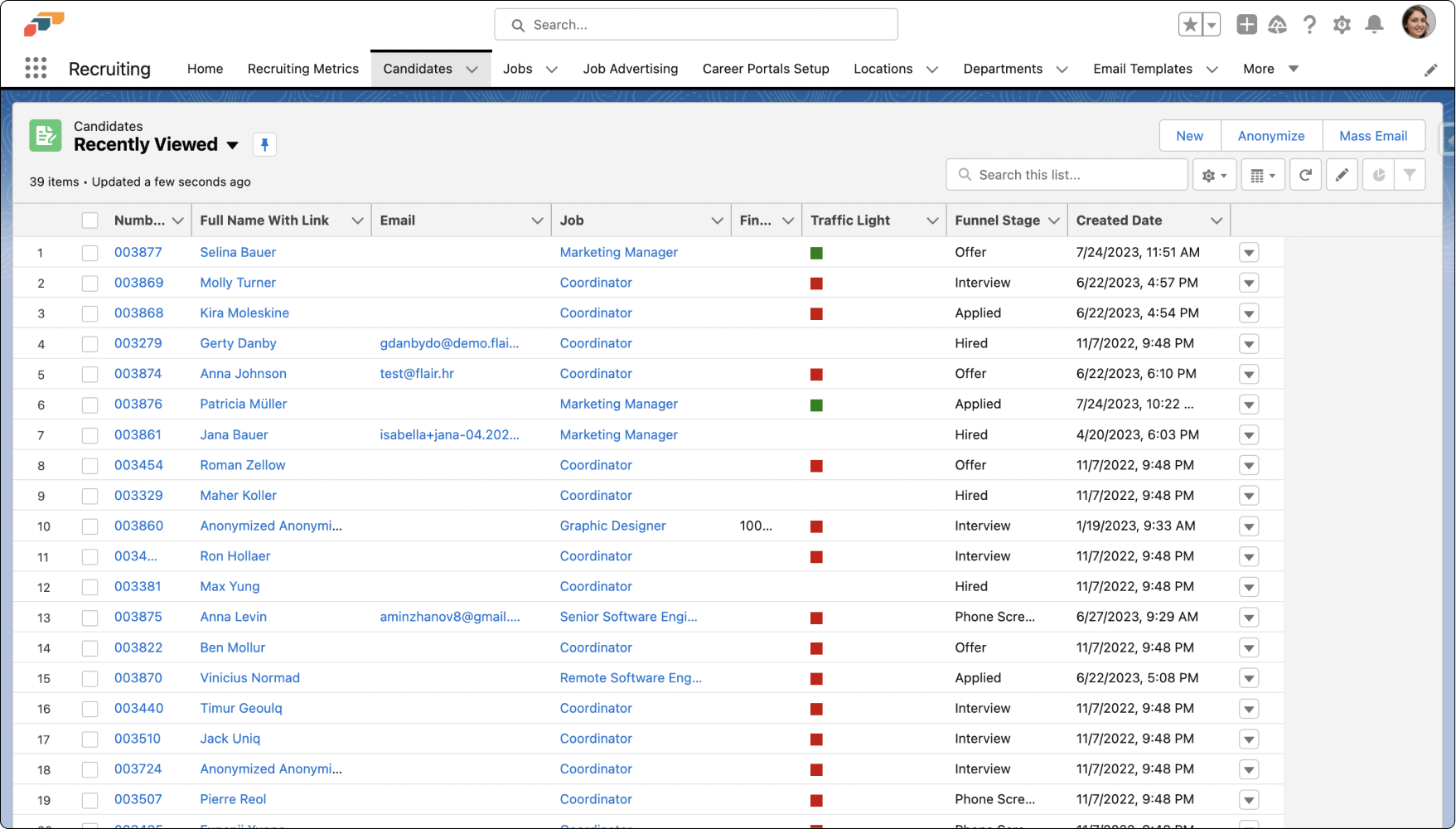Expand the Recently Viewed list view dropdown

233,145
